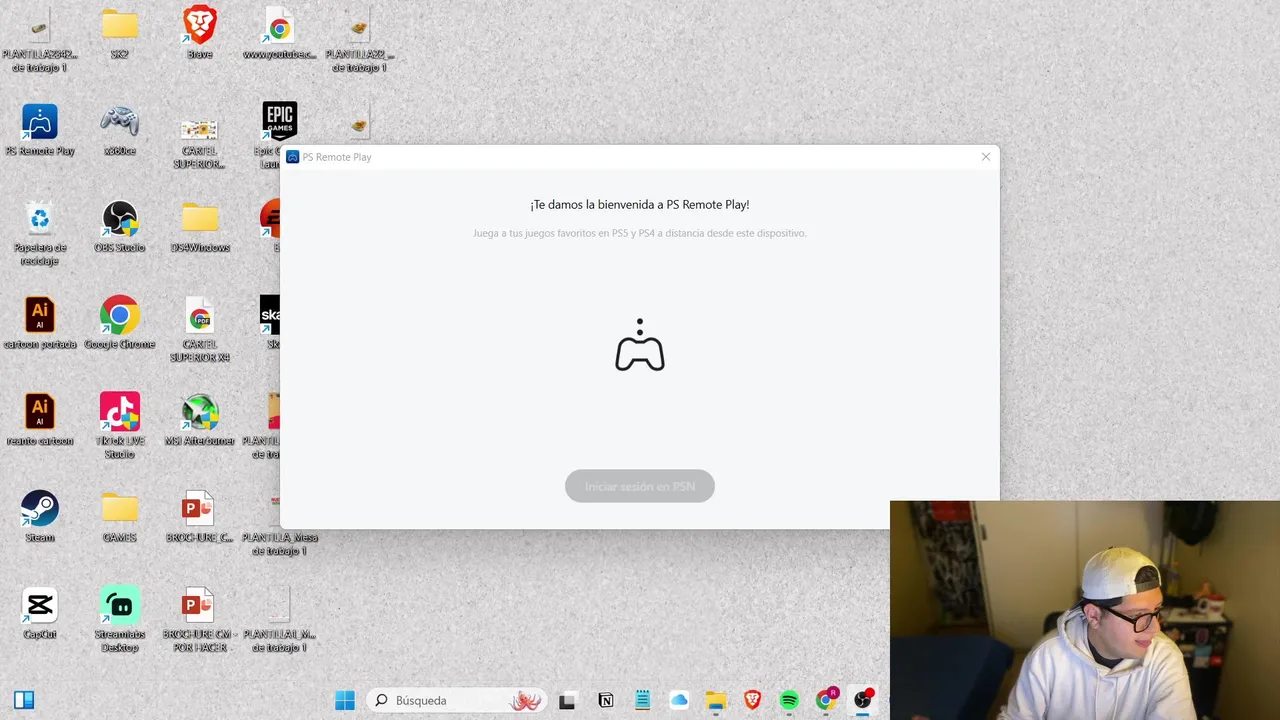Screen dimensions: 1280x720
Task: Select the PLANTILLA2842... desktop file
Action: coord(40,40)
